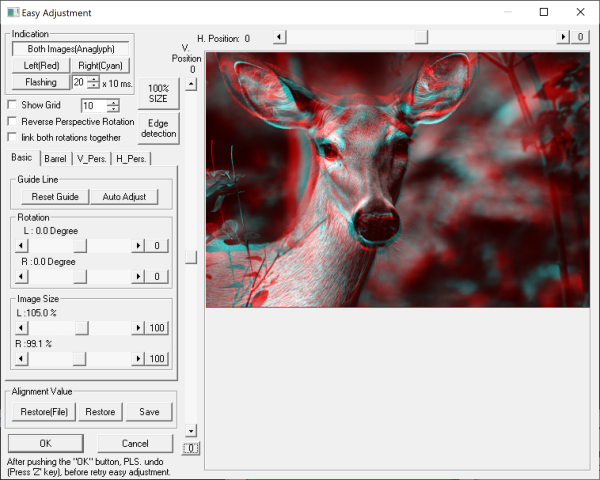600x480 pixels.
Task: Show Right(Cyan) image only
Action: [x=101, y=65]
